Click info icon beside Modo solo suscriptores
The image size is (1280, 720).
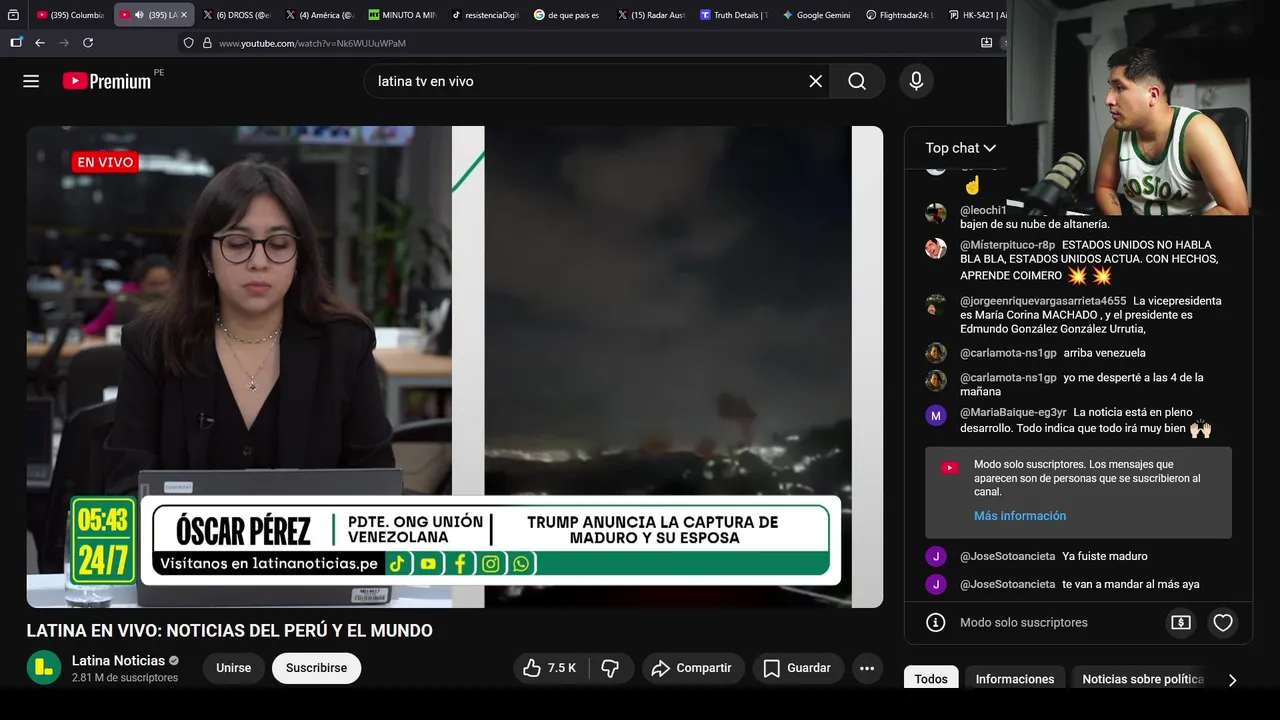936,623
